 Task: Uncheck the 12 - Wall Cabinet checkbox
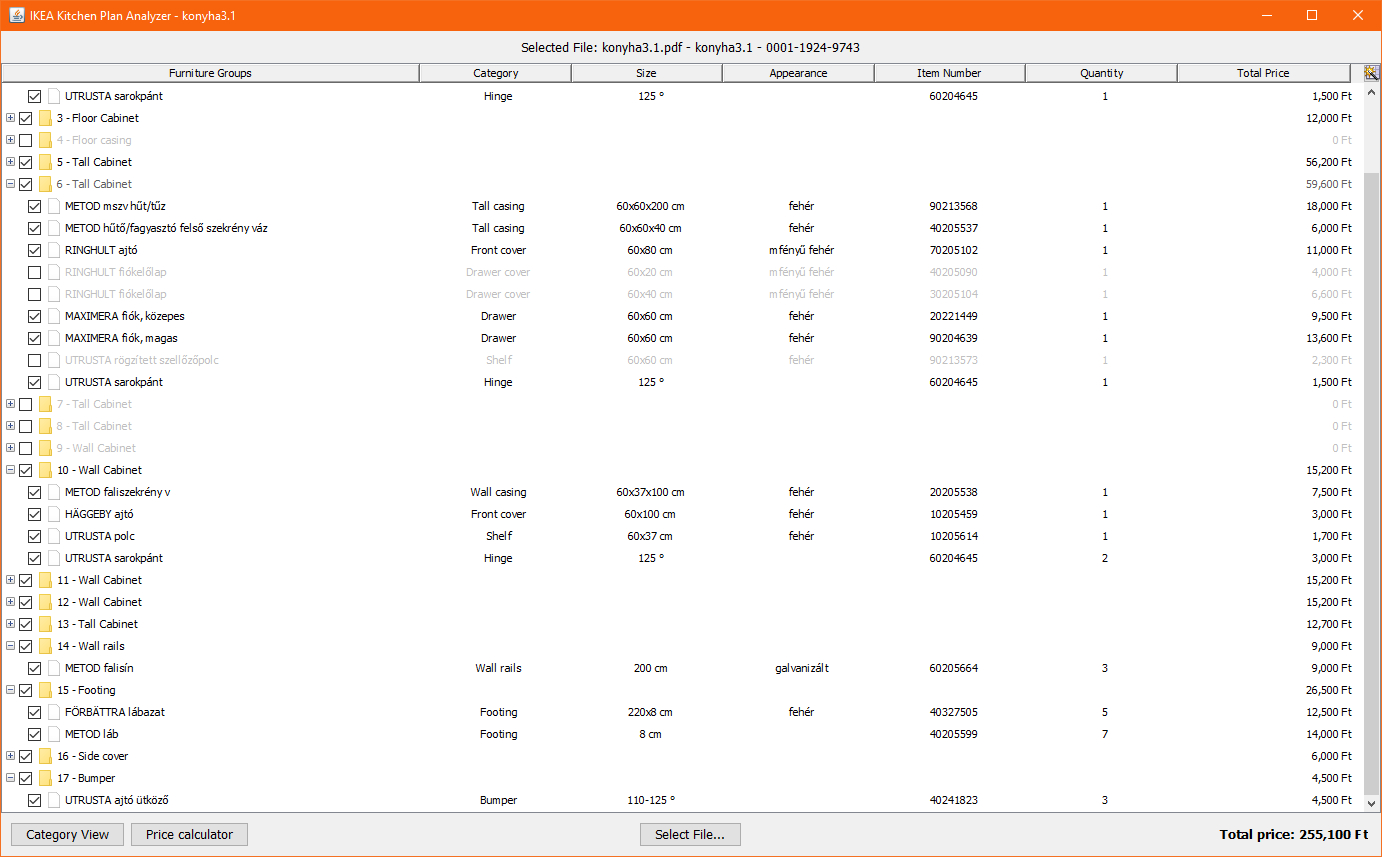tap(26, 602)
